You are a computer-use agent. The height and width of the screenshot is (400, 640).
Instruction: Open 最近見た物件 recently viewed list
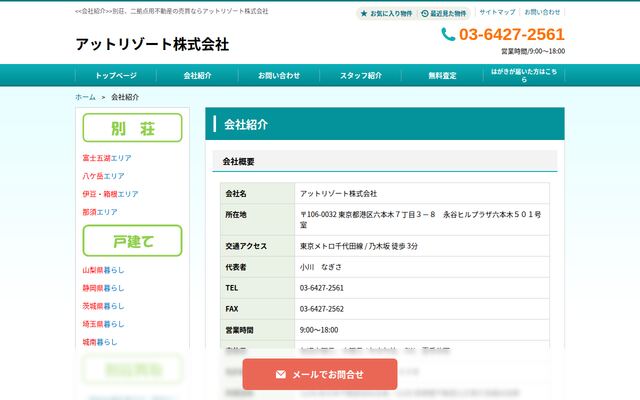444,13
